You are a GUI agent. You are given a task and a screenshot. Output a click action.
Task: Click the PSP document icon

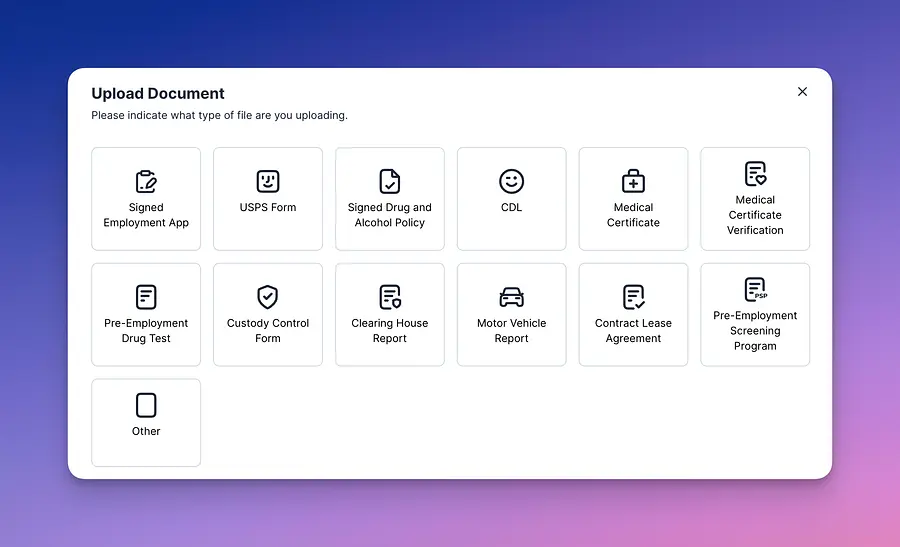click(x=755, y=289)
